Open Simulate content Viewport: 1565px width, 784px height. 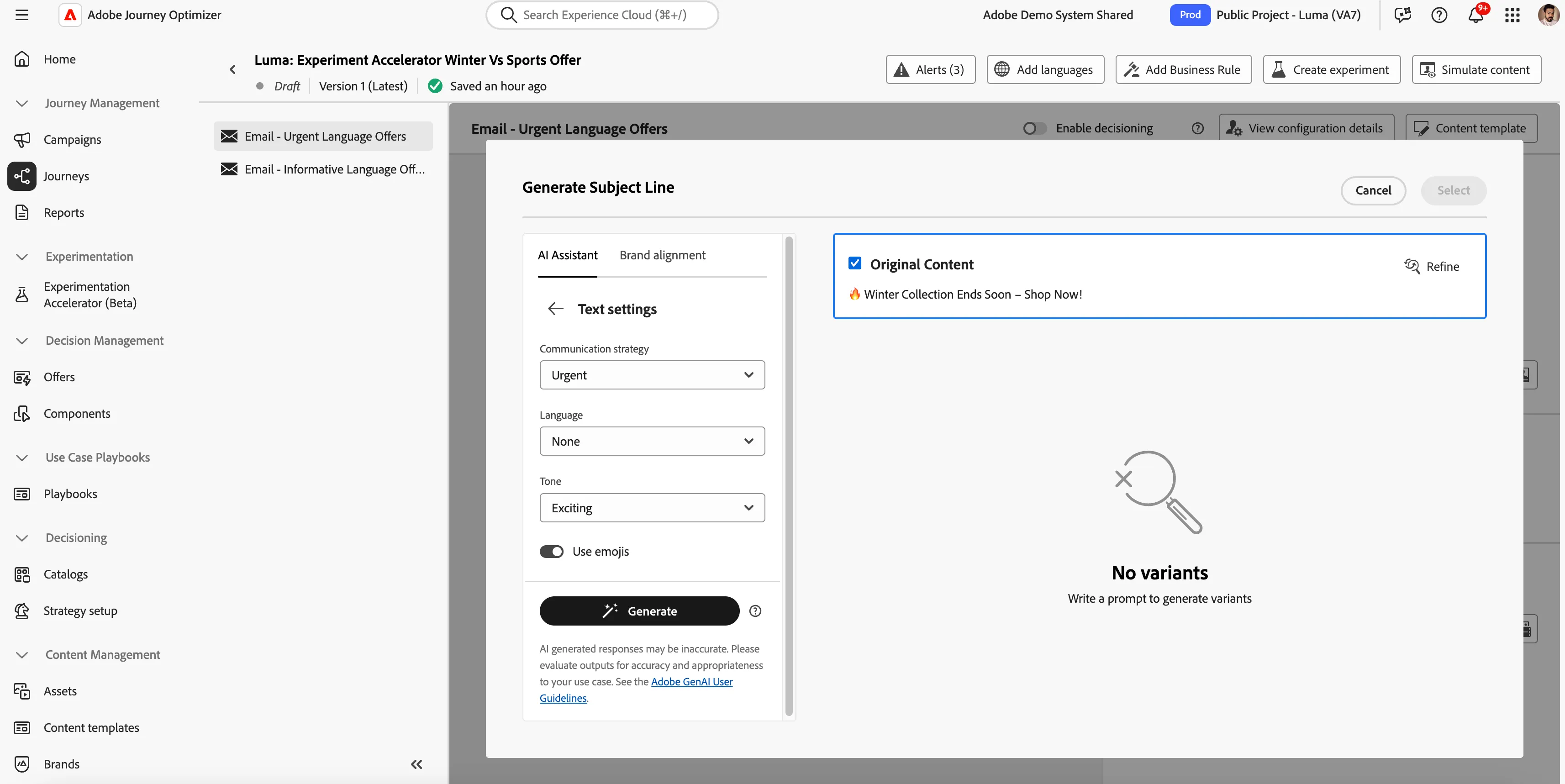point(1476,70)
